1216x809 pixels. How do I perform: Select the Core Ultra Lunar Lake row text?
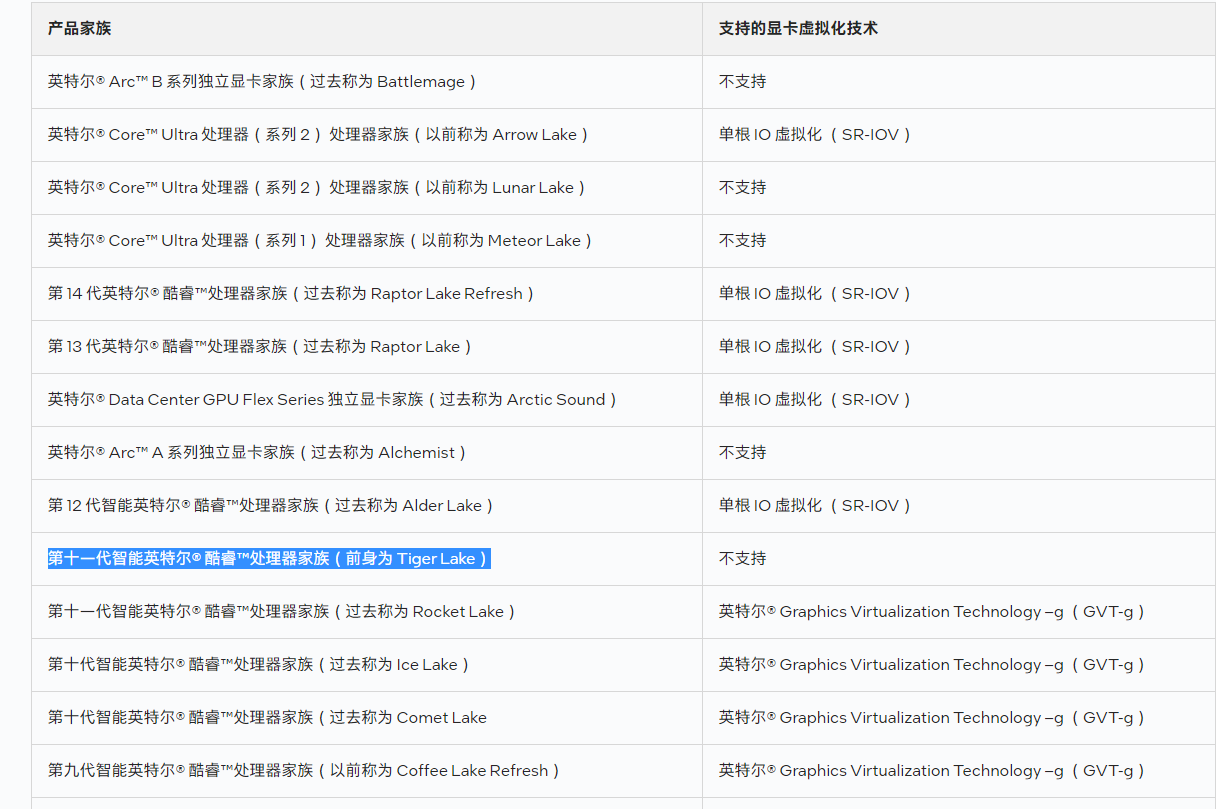(318, 188)
